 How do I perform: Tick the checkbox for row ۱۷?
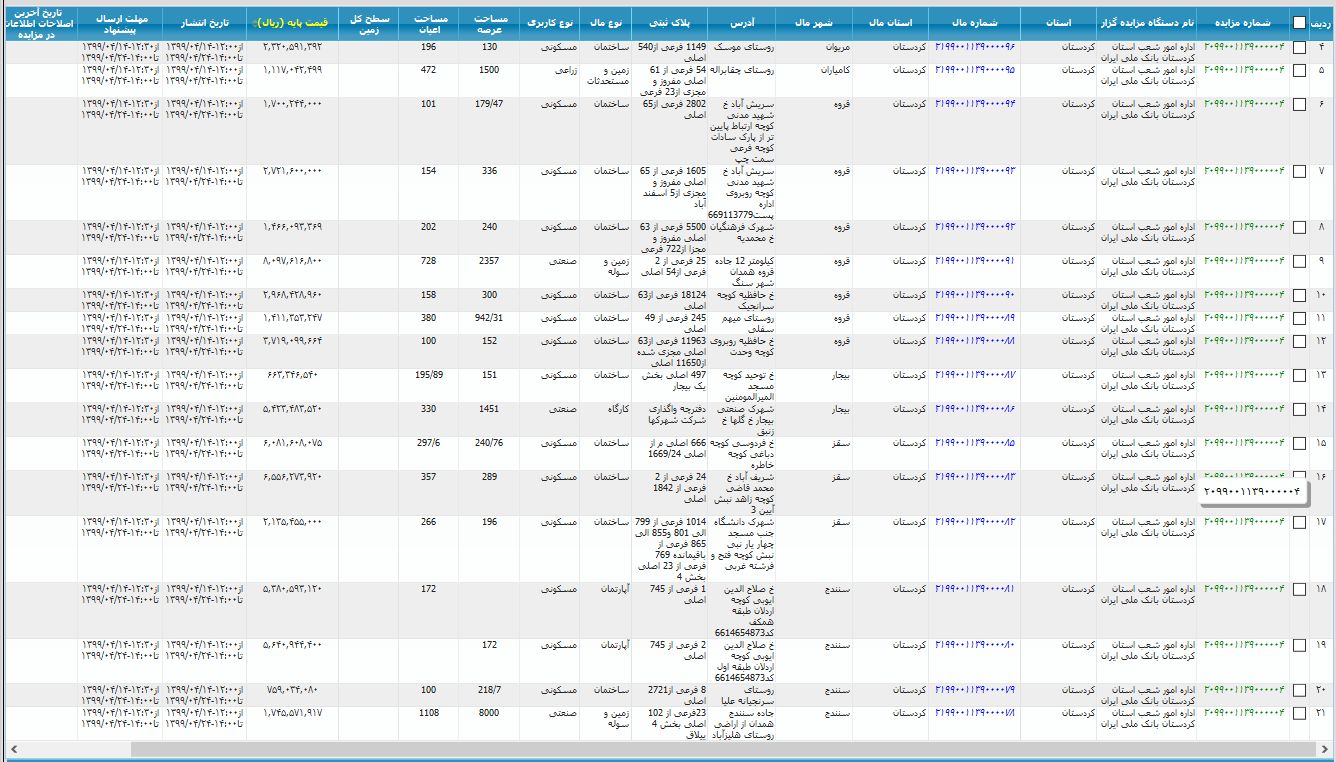[1299, 522]
